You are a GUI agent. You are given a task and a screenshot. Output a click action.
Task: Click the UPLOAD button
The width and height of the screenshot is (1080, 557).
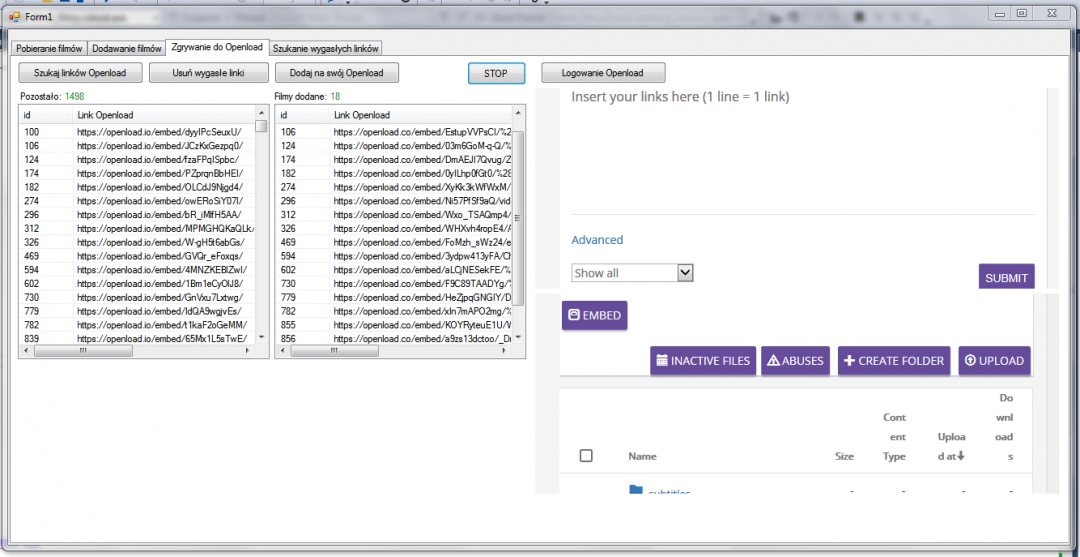pos(994,361)
